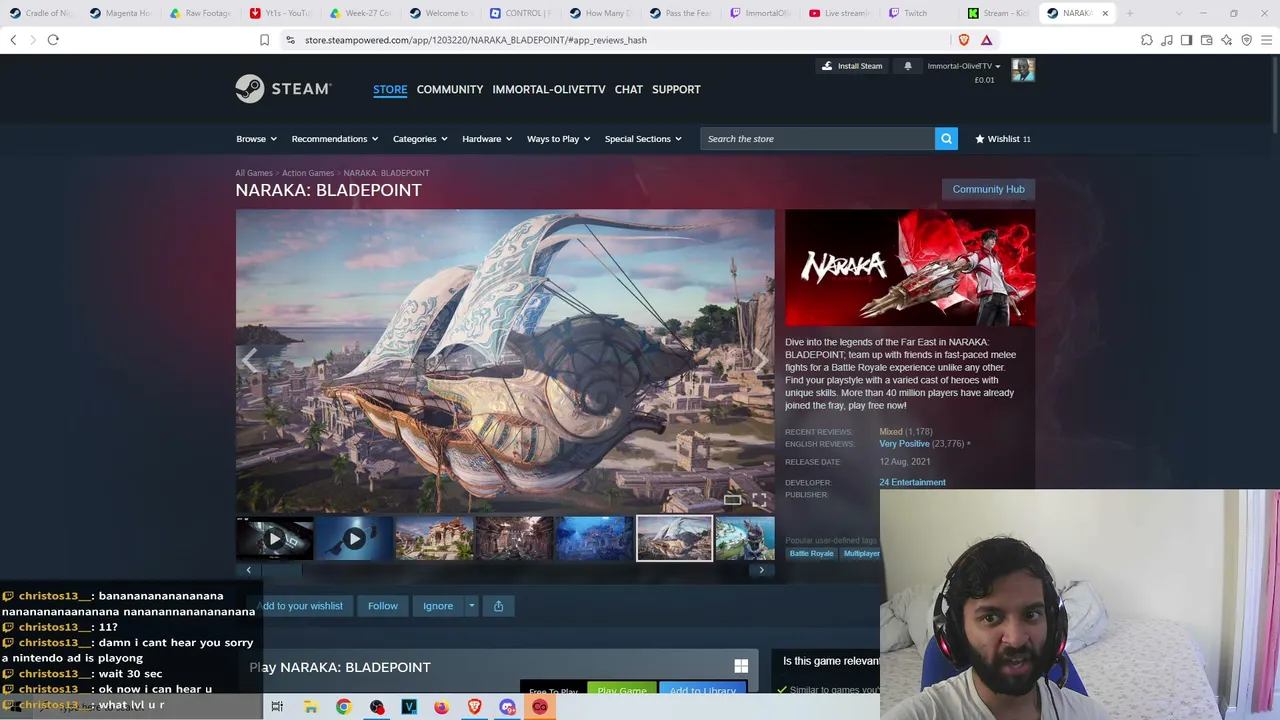1280x720 pixels.
Task: Open the Immortal-OliveTV account dropdown
Action: click(x=964, y=66)
